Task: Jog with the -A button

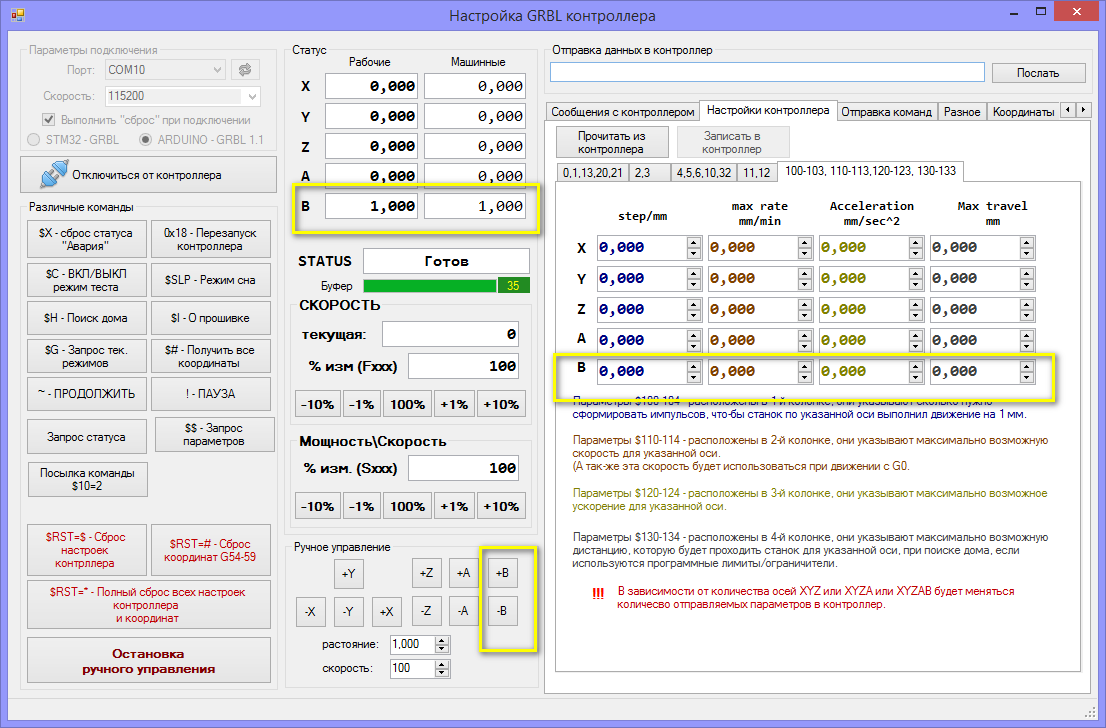Action: tap(463, 611)
